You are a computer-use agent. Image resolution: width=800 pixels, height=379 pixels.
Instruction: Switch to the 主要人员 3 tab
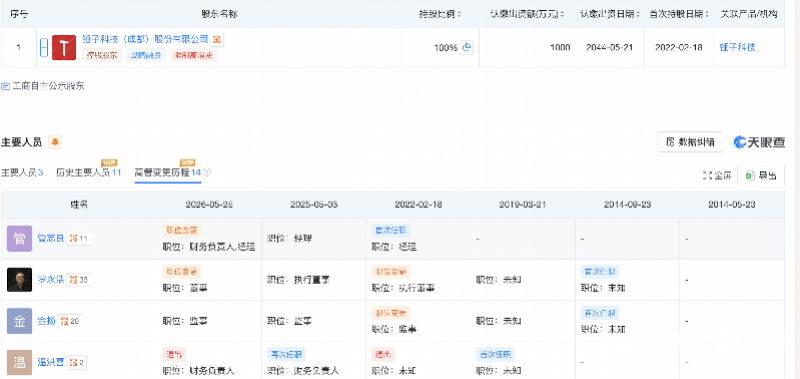click(21, 173)
